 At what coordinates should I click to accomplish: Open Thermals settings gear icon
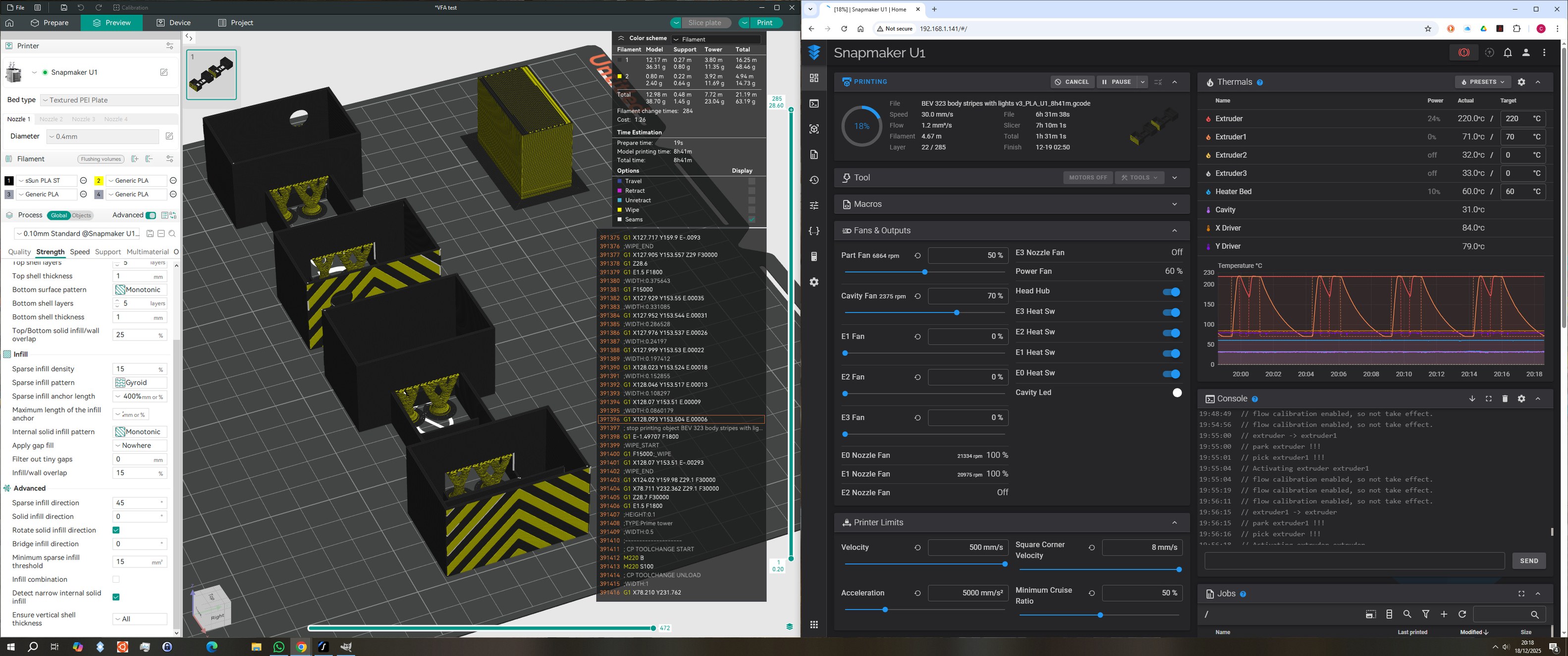(x=1521, y=82)
